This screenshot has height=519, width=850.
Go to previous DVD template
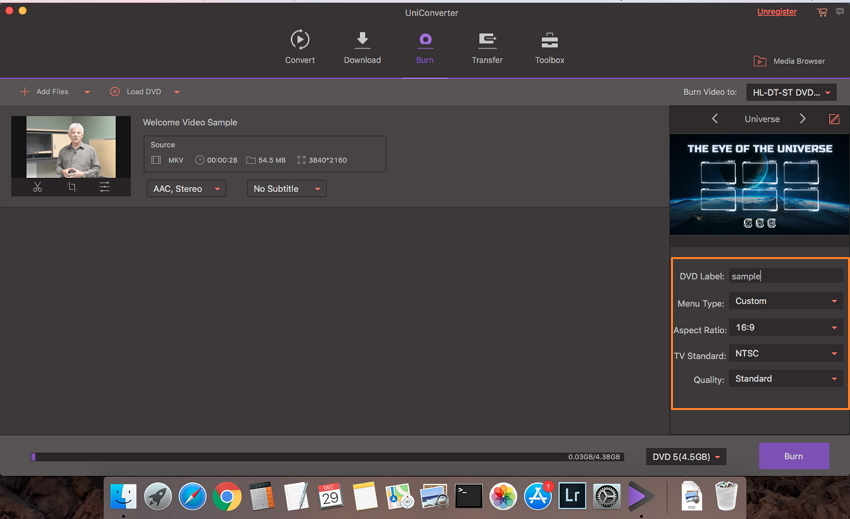pyautogui.click(x=715, y=119)
